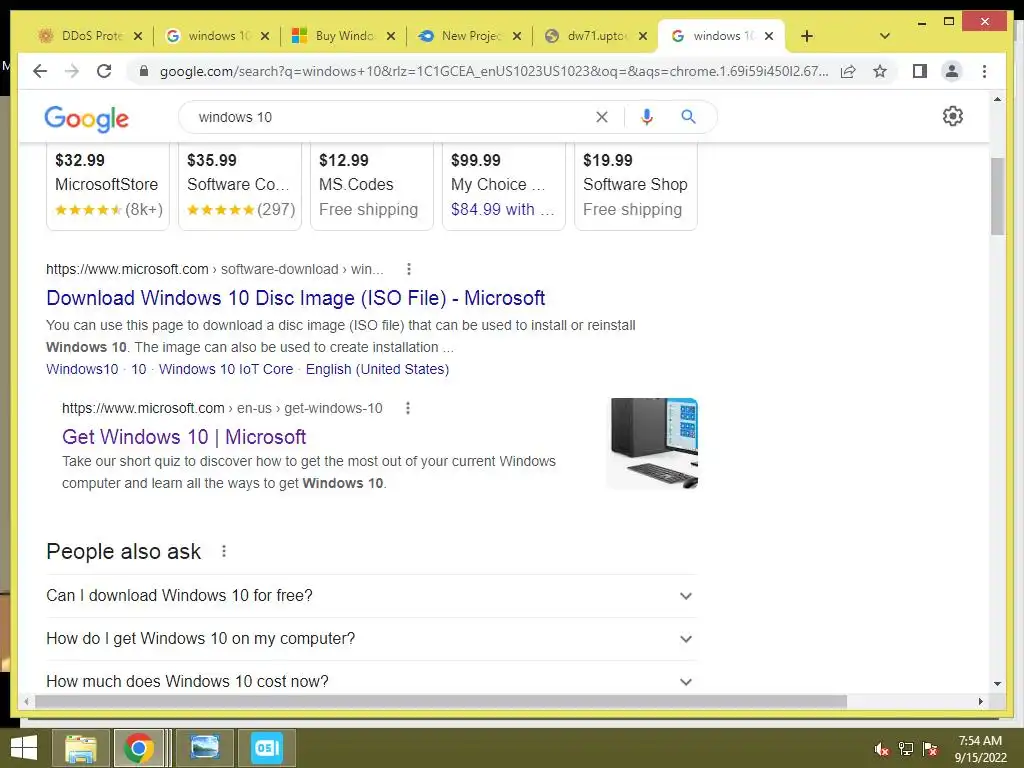Image resolution: width=1024 pixels, height=768 pixels.
Task: Click the Windows 10 PC thumbnail image
Action: click(x=652, y=443)
